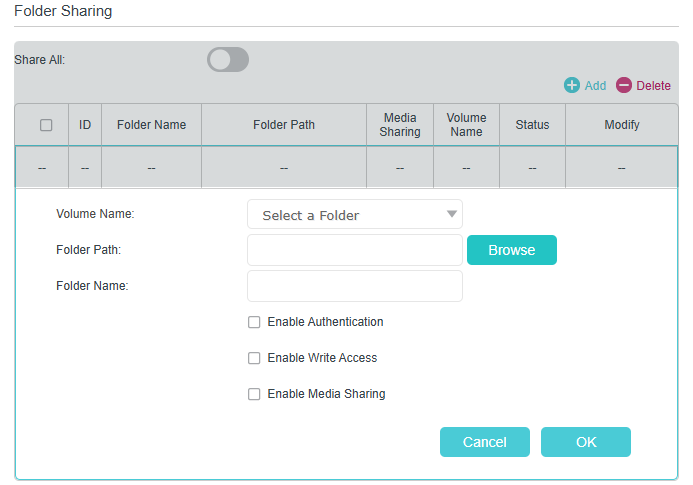
Task: Click the red minus Delete icon
Action: 624,85
